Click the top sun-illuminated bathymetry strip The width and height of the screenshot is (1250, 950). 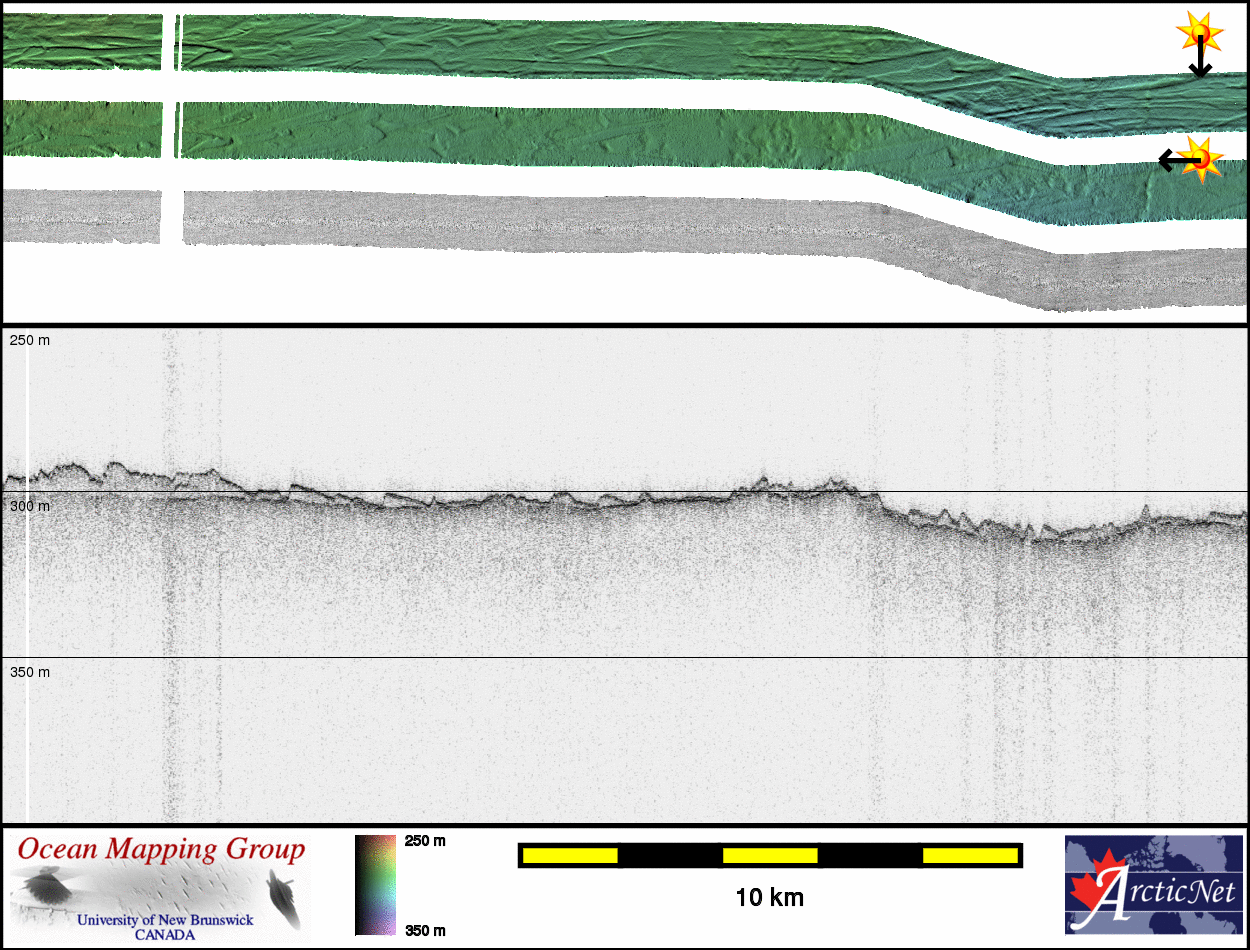(x=600, y=45)
